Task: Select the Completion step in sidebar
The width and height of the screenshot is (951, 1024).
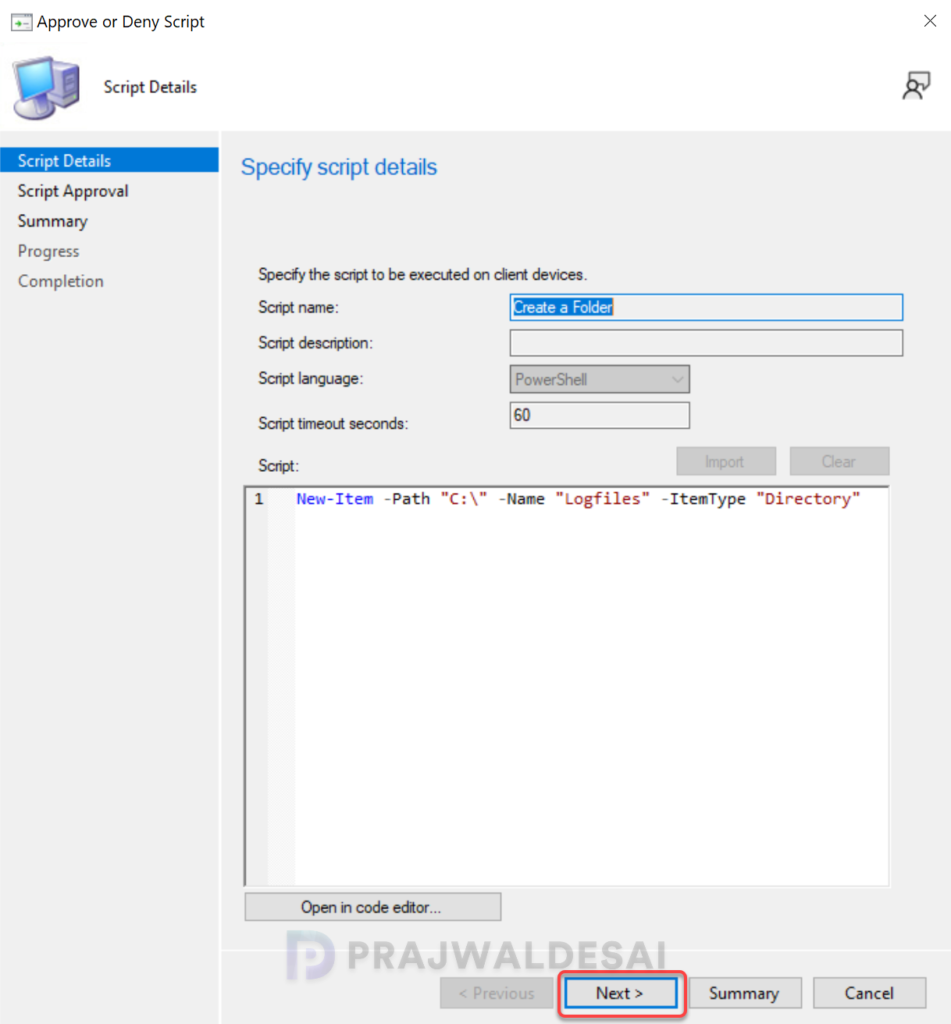Action: [61, 281]
